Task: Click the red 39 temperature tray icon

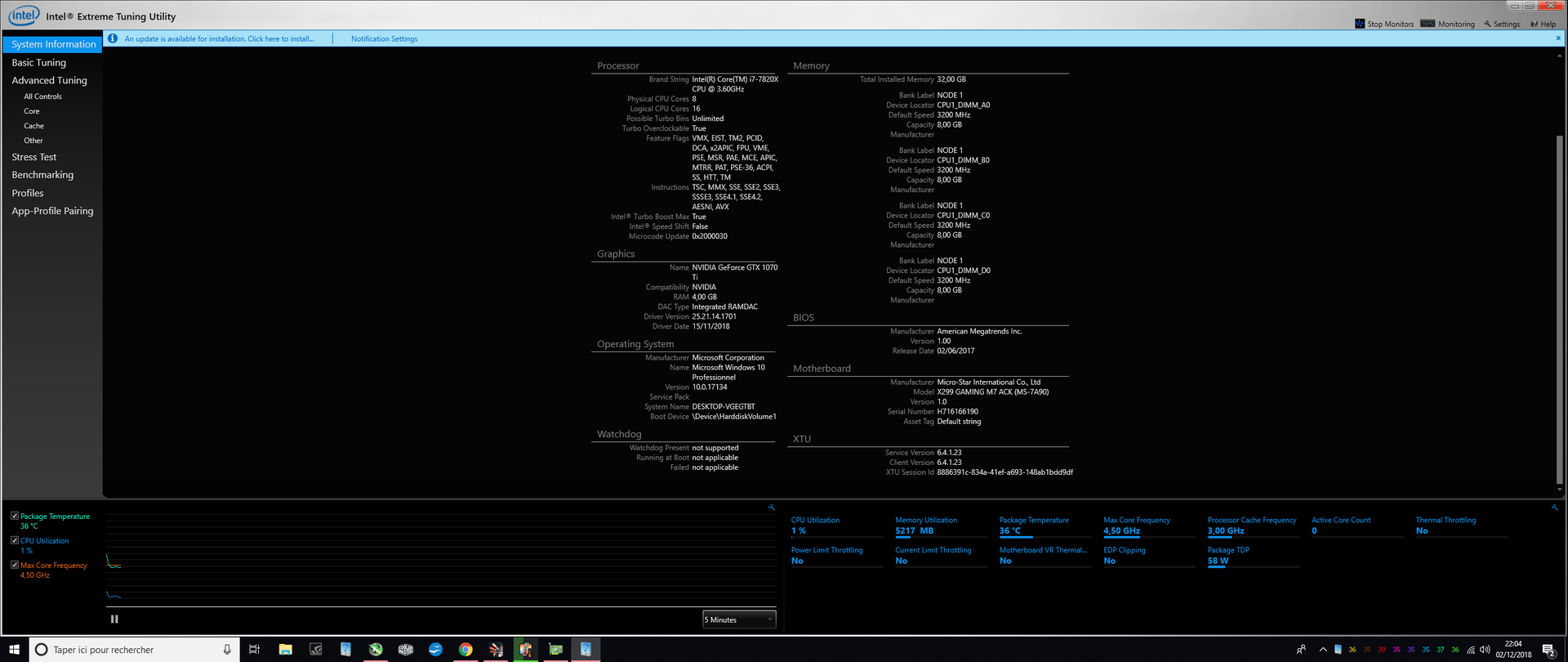Action: pyautogui.click(x=1381, y=650)
